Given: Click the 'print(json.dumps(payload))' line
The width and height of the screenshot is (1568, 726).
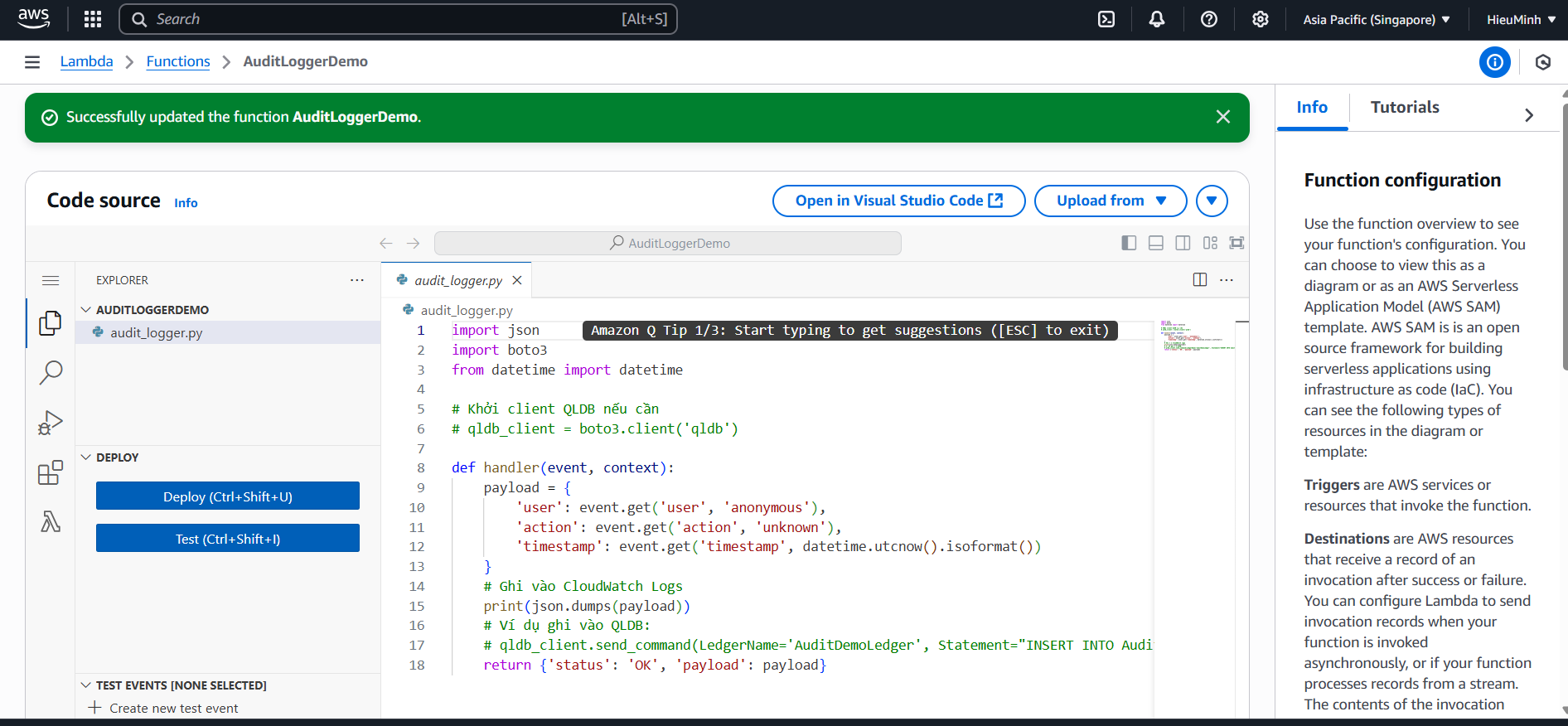Looking at the screenshot, I should click(x=587, y=607).
